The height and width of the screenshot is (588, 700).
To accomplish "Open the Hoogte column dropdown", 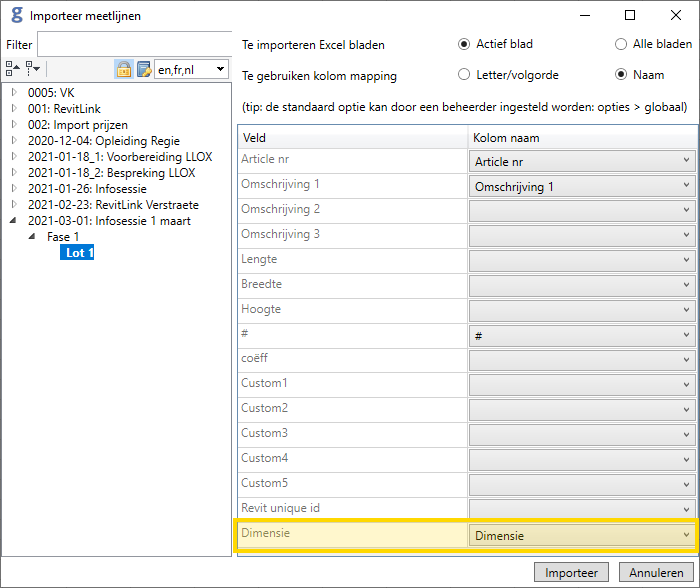I will [582, 311].
